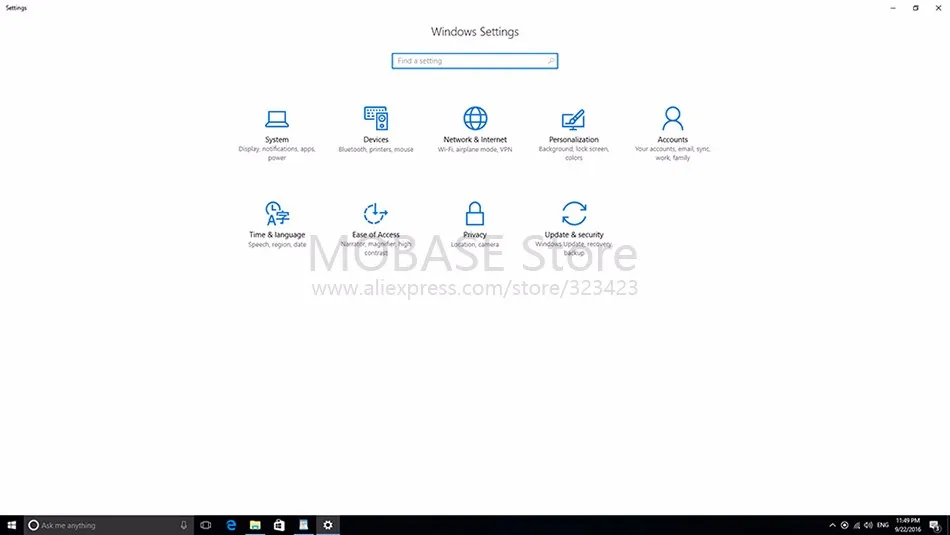The height and width of the screenshot is (535, 950).
Task: Open the Store app from the taskbar
Action: pyautogui.click(x=279, y=525)
